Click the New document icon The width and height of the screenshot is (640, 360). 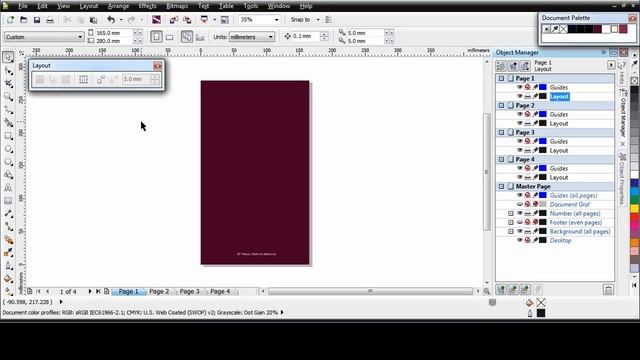(x=10, y=20)
